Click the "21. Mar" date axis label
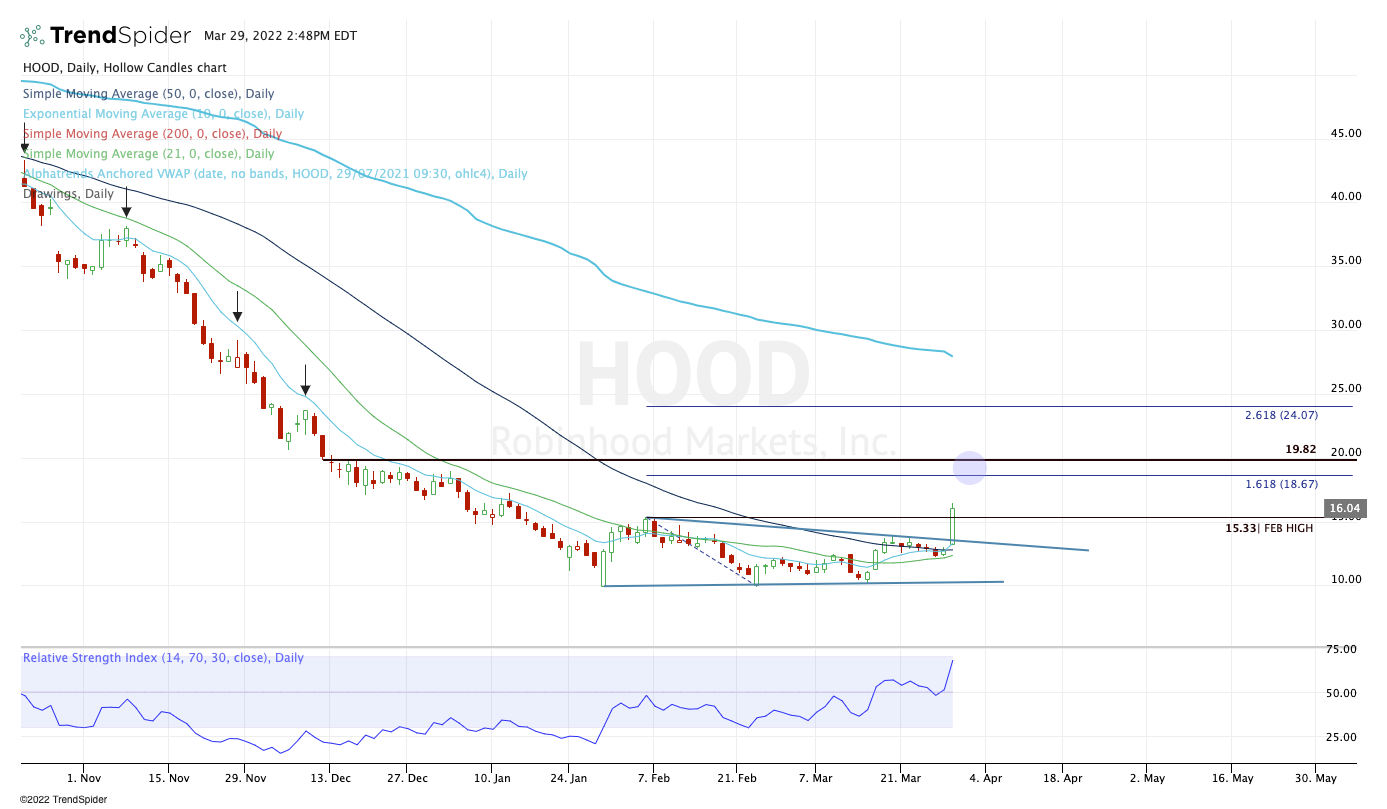Viewport: 1387px width, 809px height. point(899,778)
